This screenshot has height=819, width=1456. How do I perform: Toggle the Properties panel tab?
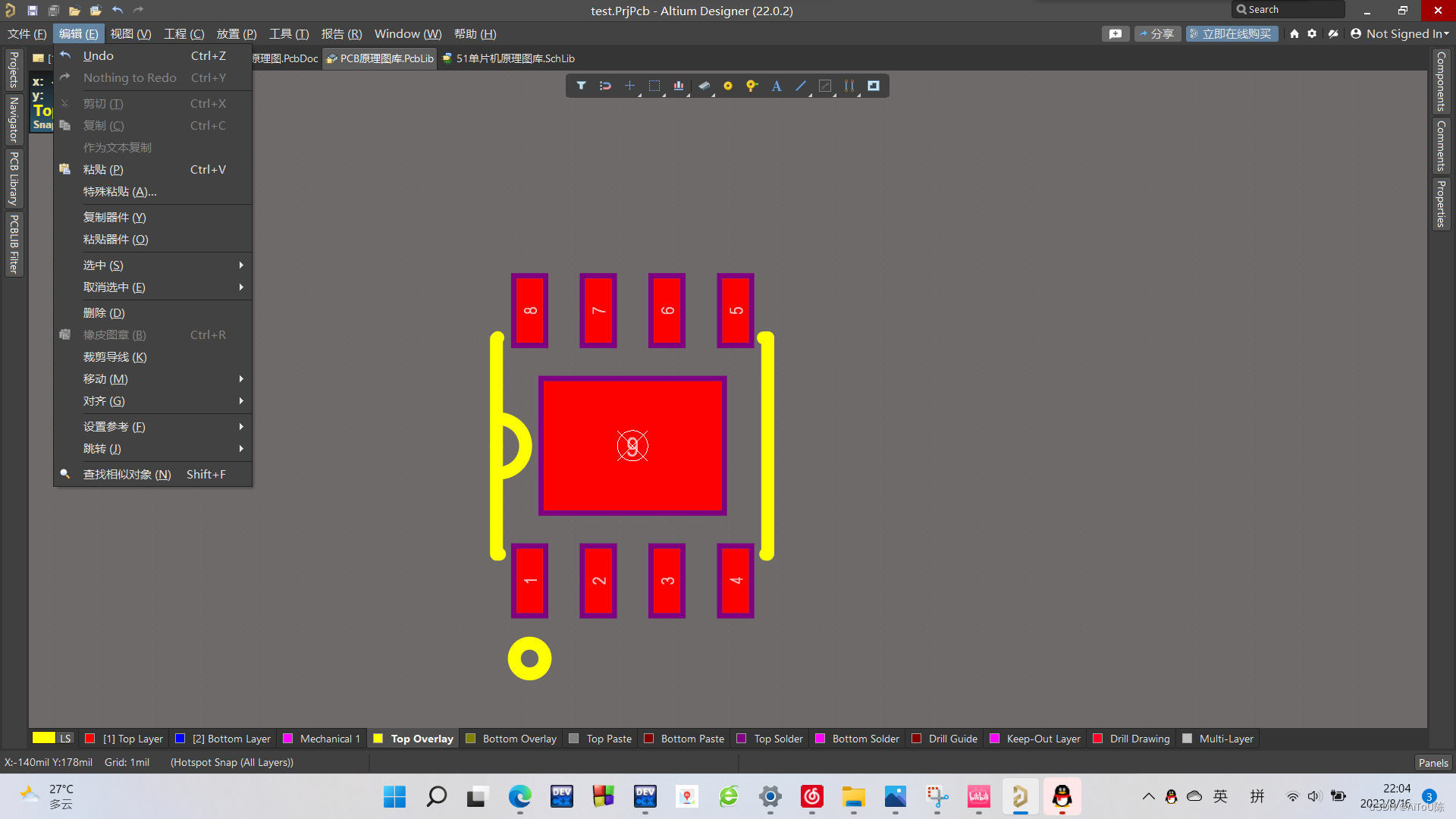coord(1441,203)
